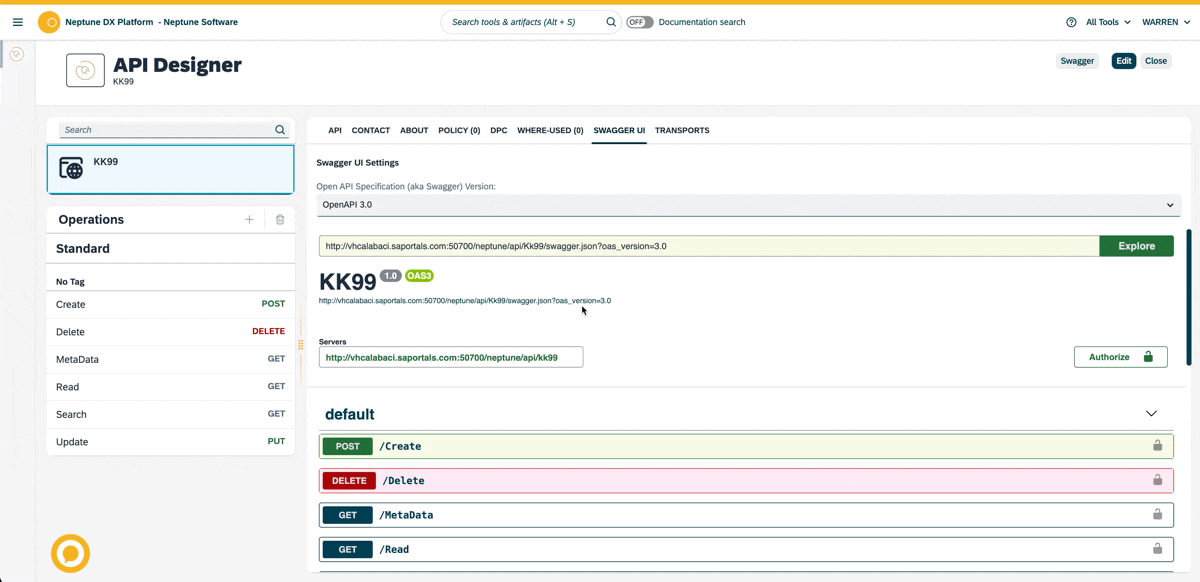Switch to the POLICY (0) tab
Image resolution: width=1200 pixels, height=582 pixels.
point(459,131)
